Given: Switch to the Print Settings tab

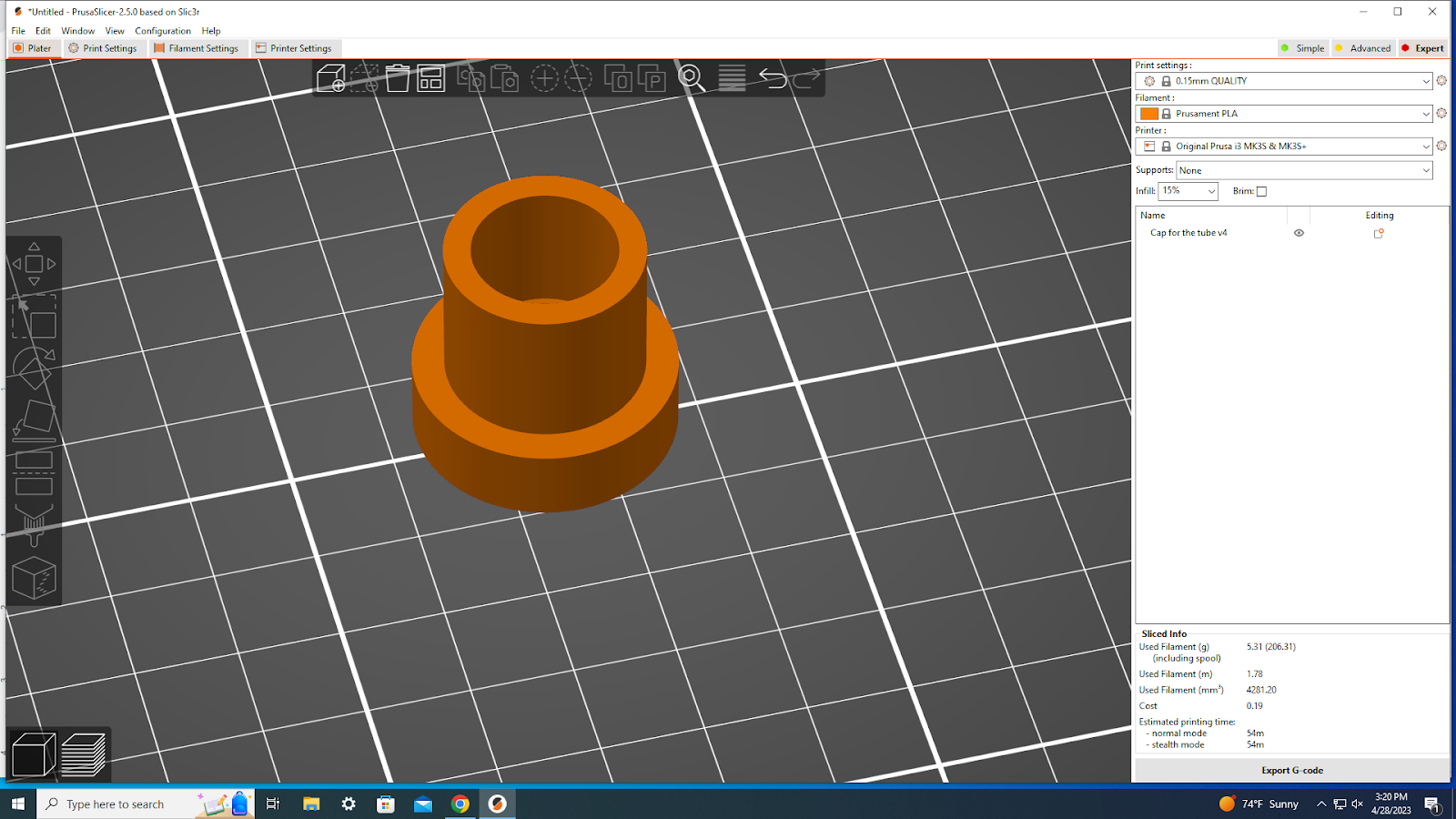Looking at the screenshot, I should coord(103,48).
